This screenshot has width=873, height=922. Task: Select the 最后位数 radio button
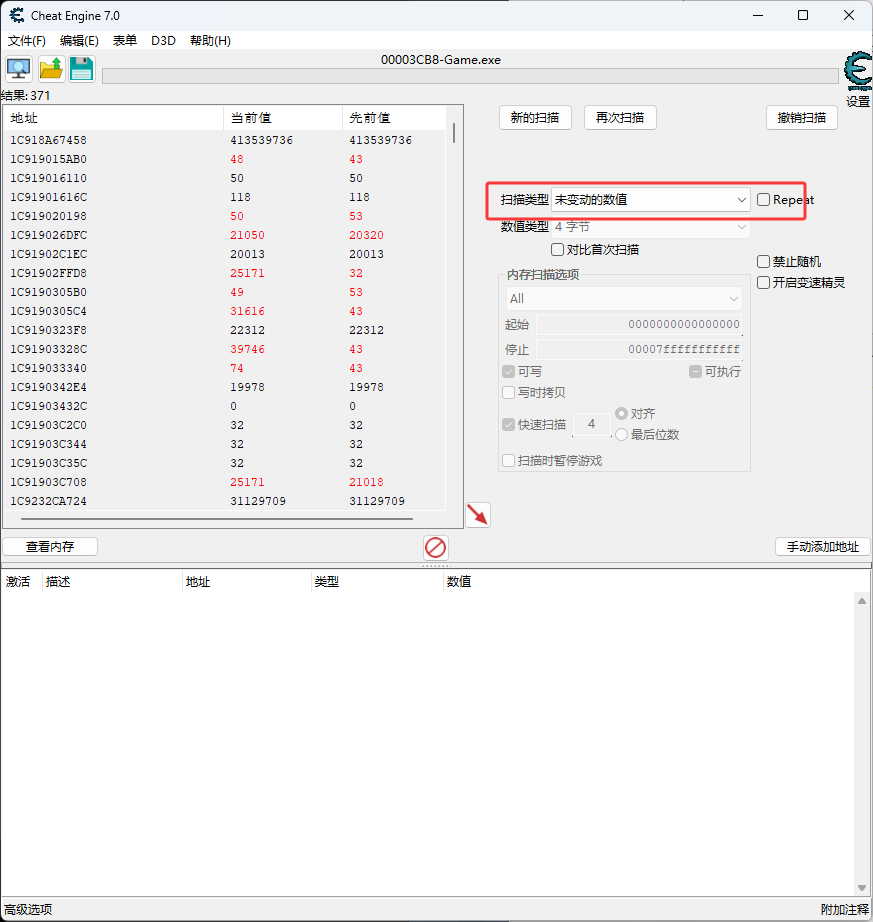(x=621, y=435)
